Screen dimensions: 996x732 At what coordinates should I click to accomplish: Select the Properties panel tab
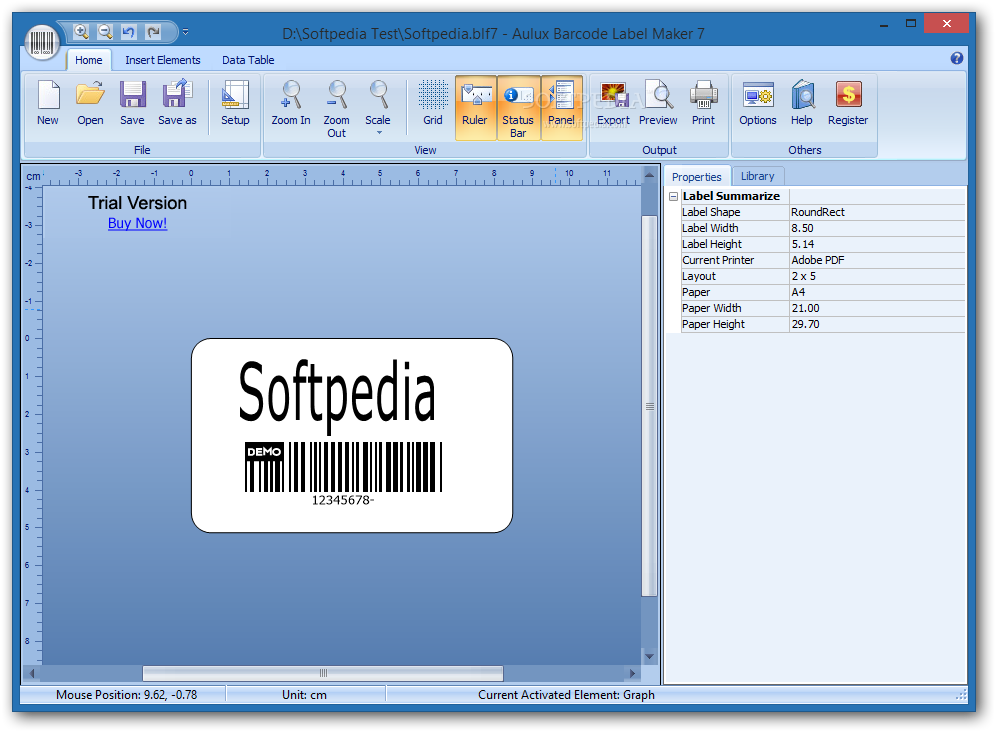pyautogui.click(x=697, y=177)
